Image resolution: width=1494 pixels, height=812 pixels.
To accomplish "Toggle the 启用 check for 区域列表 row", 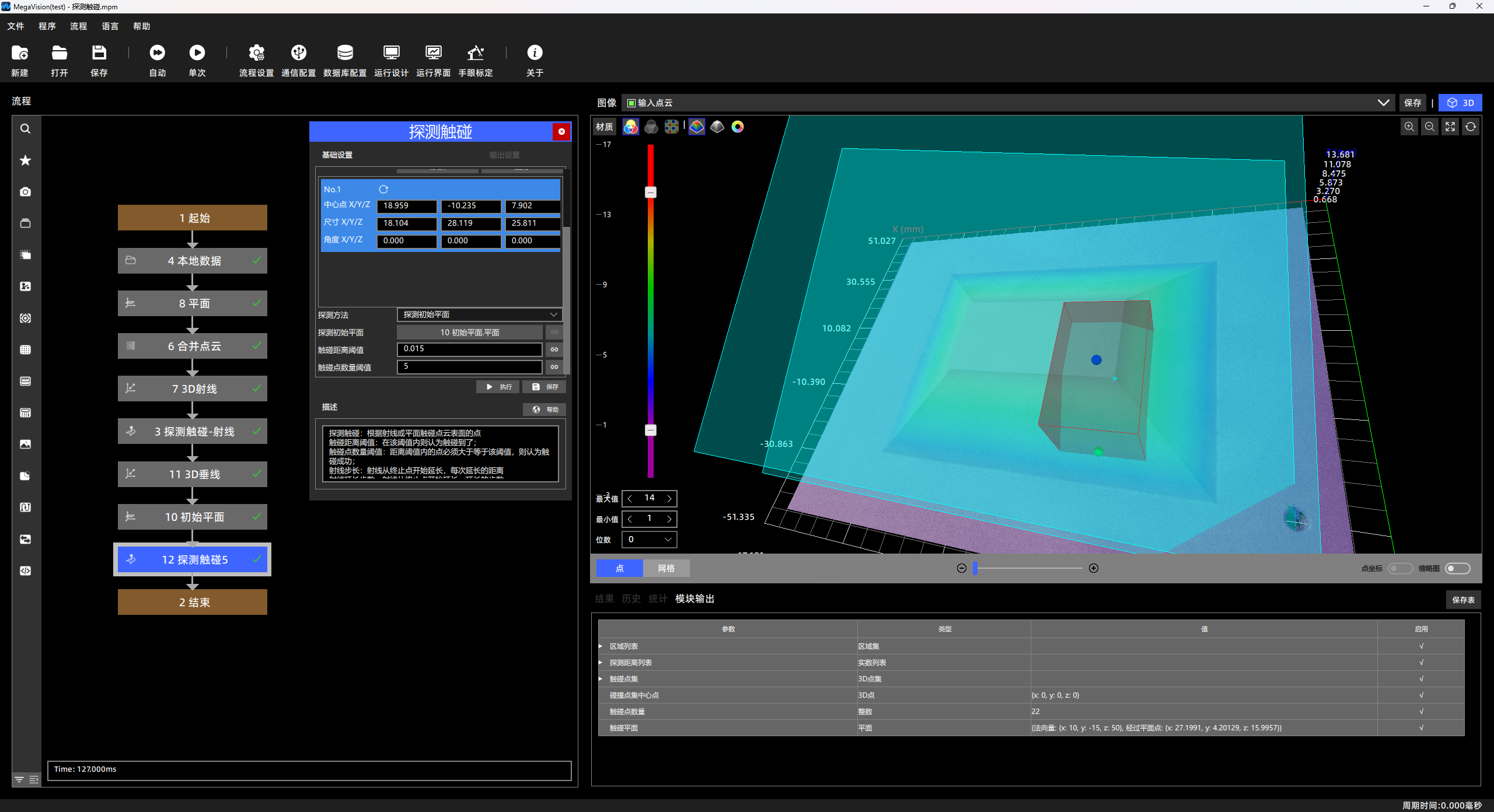I will (1422, 646).
